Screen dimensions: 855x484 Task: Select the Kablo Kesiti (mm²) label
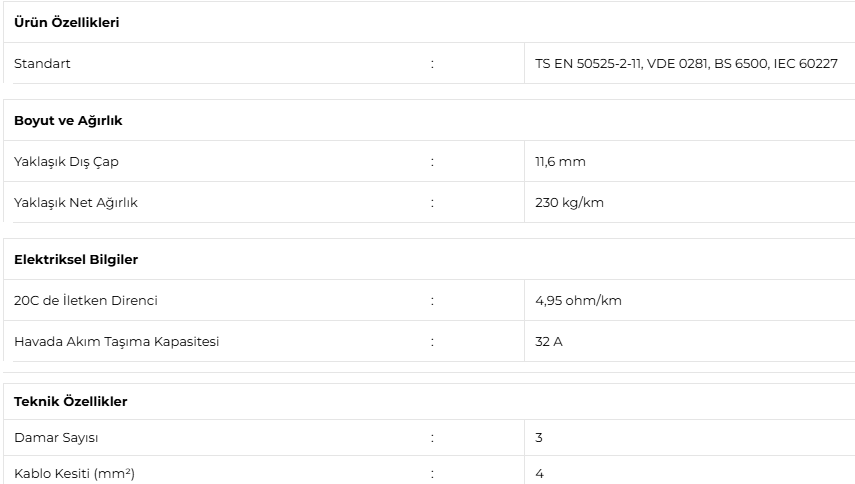click(x=74, y=474)
